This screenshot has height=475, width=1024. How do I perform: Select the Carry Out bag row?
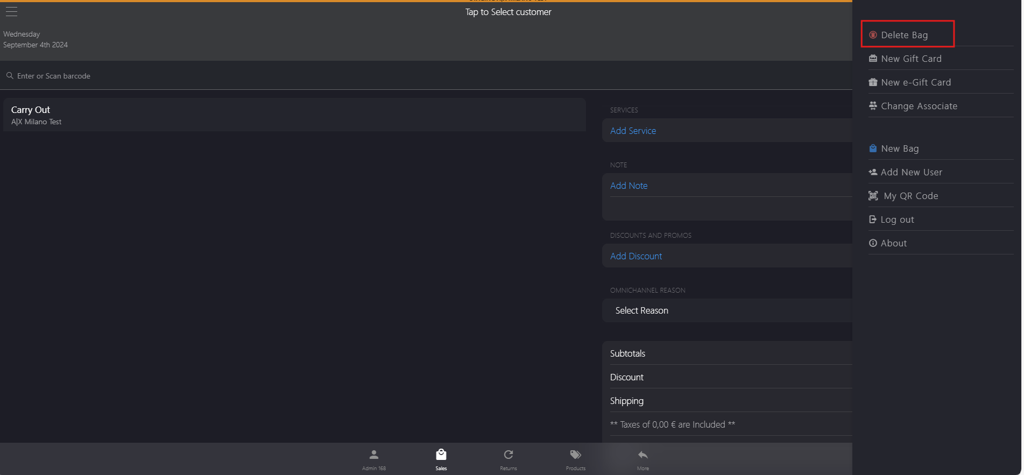coord(295,115)
